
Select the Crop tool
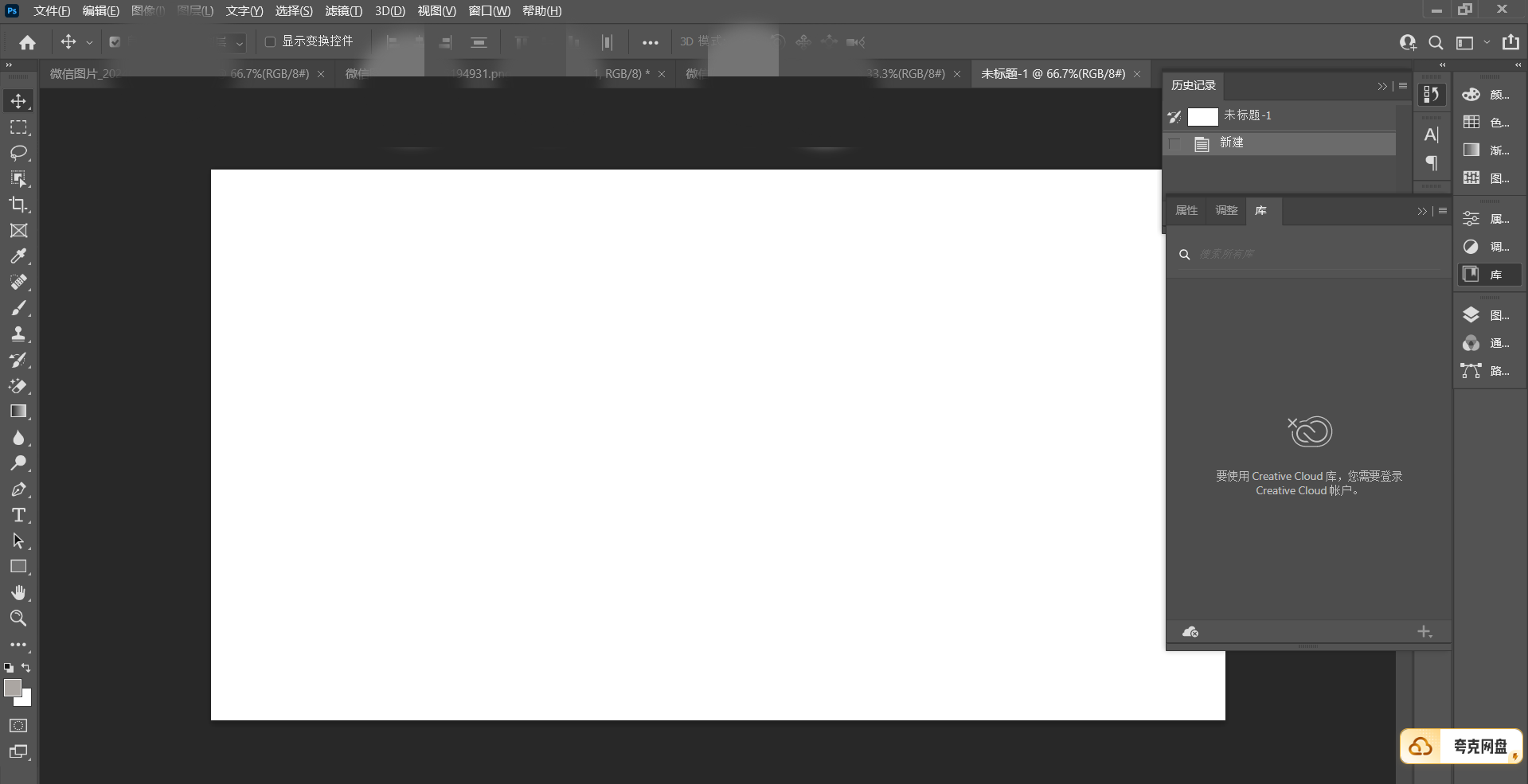pyautogui.click(x=18, y=205)
